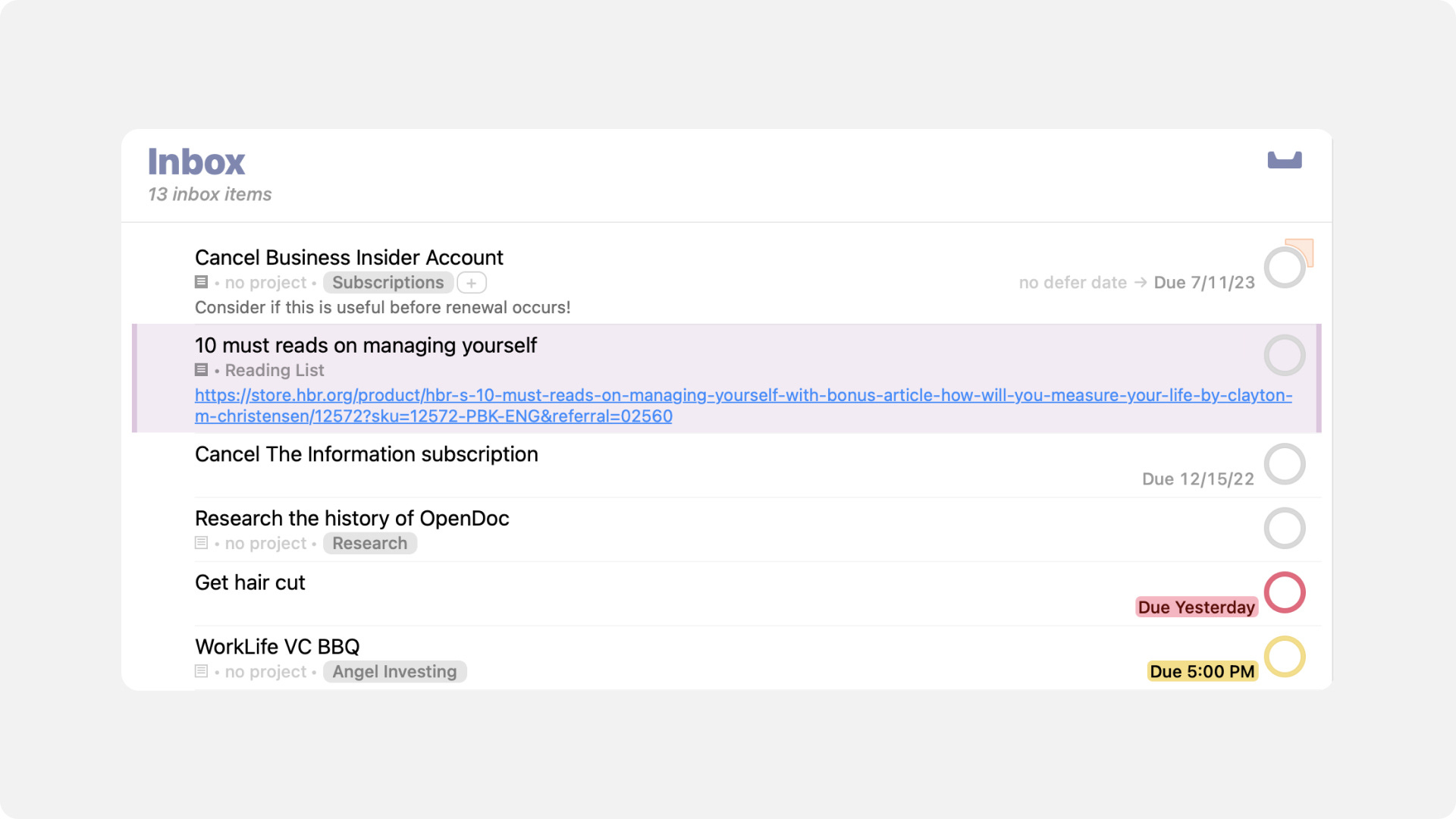Click the Due Yesterday badge

tap(1196, 607)
